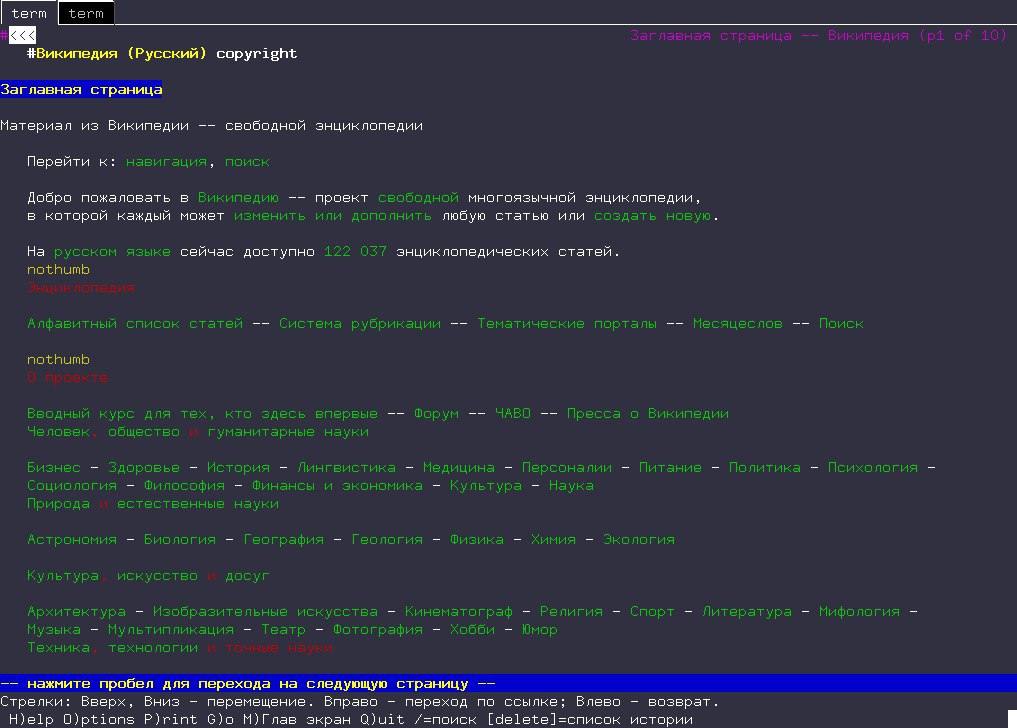Open the Религия link
The width and height of the screenshot is (1017, 728).
[x=571, y=611]
